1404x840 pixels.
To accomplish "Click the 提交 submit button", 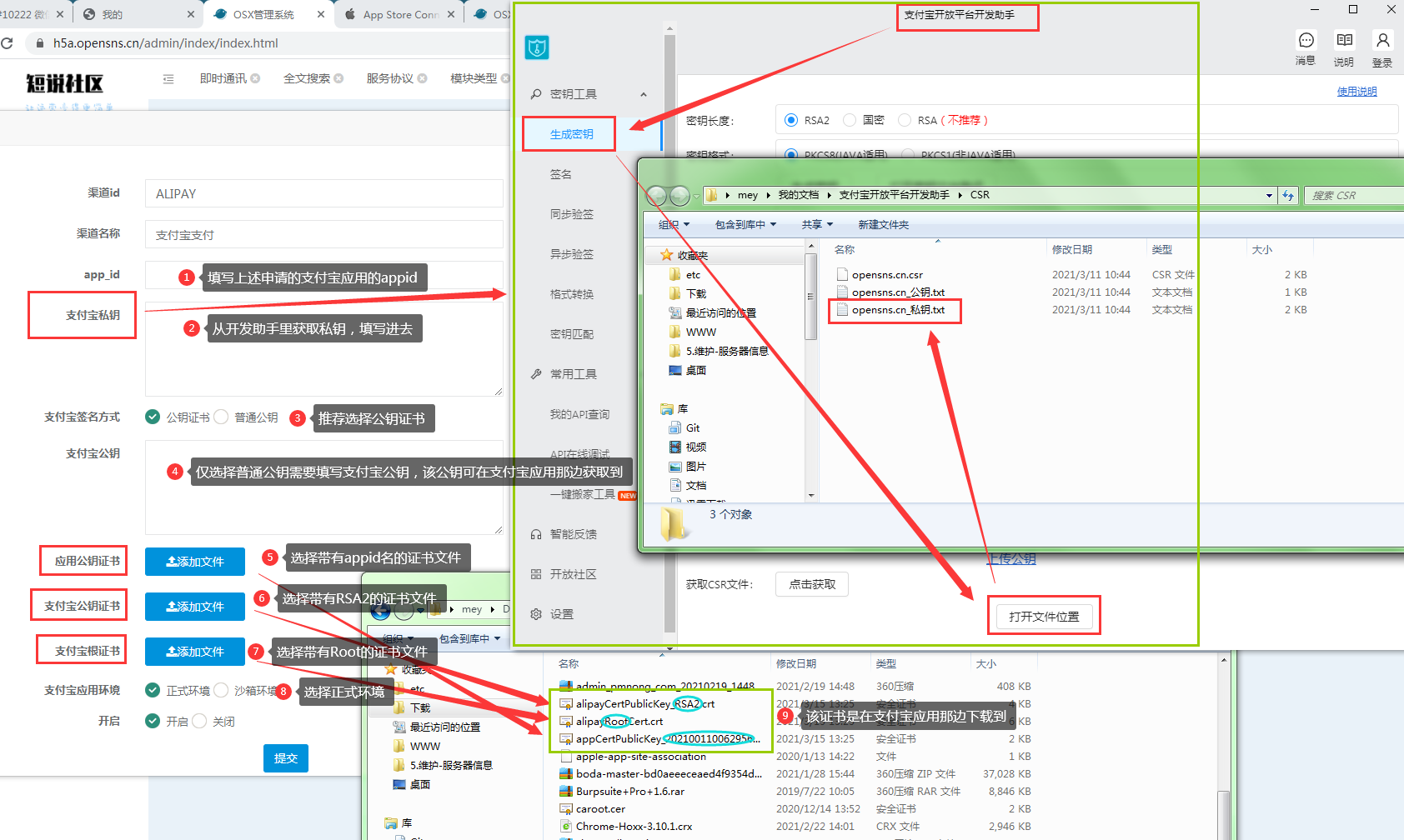I will click(x=286, y=758).
